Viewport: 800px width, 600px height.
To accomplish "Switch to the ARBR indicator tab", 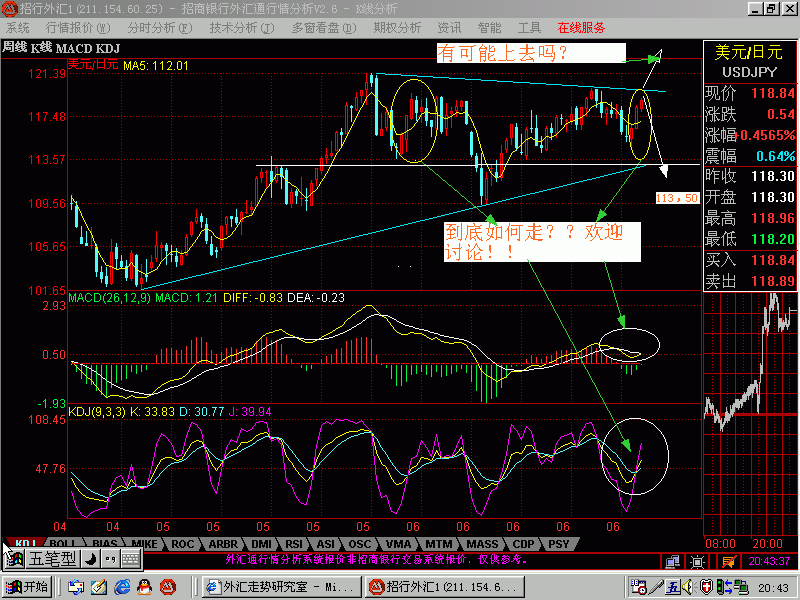I will click(223, 544).
